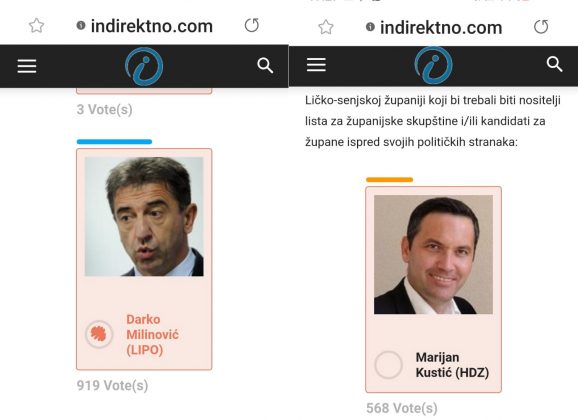Image resolution: width=578 pixels, height=420 pixels.
Task: Reload page using right refresh icon
Action: (x=541, y=27)
